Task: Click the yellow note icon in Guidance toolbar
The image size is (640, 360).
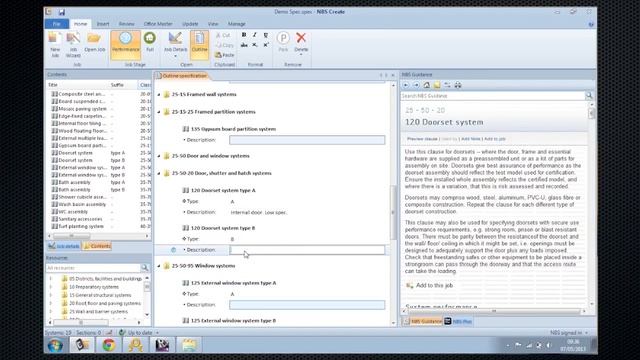Action: click(437, 85)
